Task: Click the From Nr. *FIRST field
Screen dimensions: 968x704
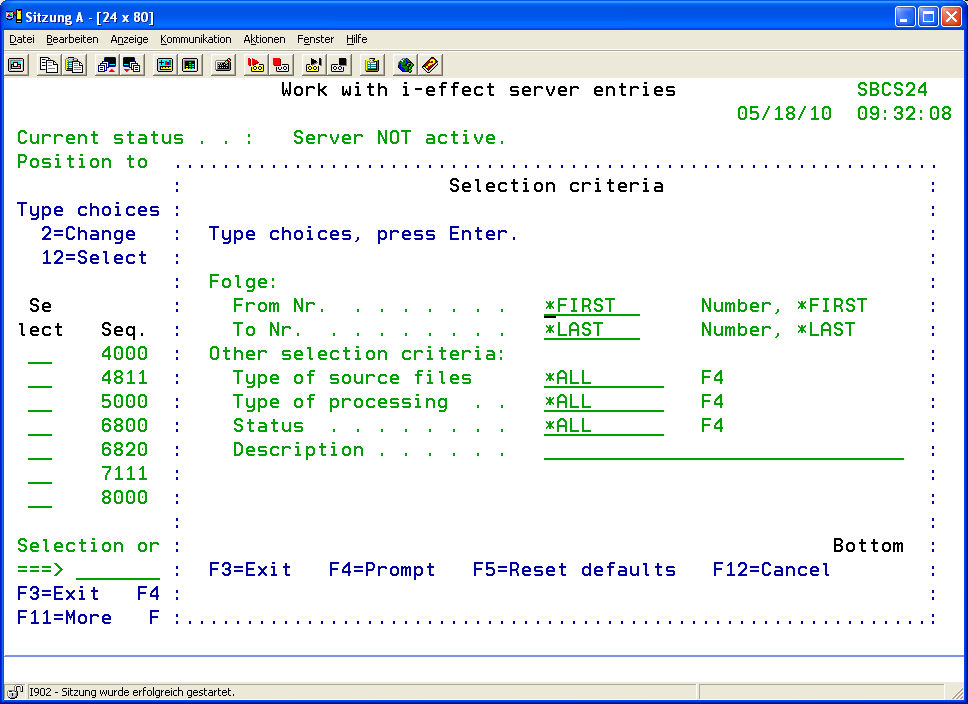Action: (591, 306)
